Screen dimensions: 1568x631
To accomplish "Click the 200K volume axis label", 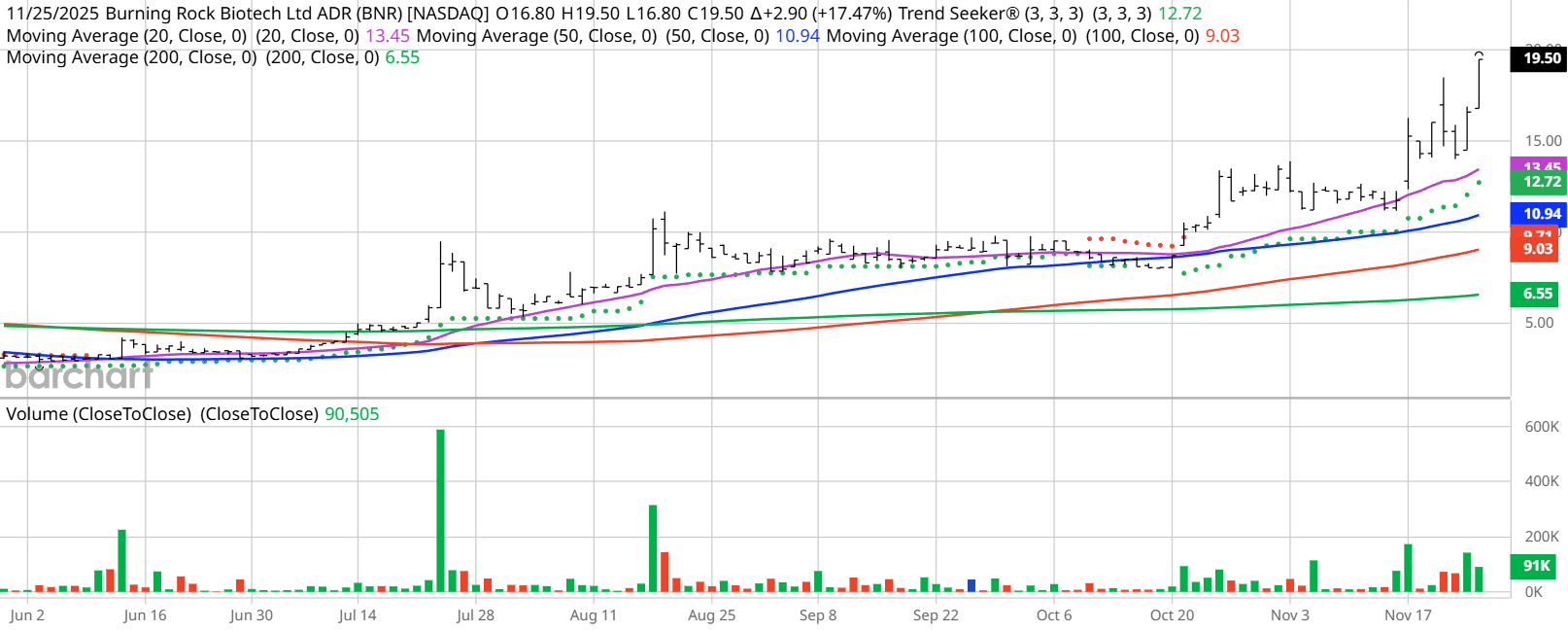I will [1542, 537].
